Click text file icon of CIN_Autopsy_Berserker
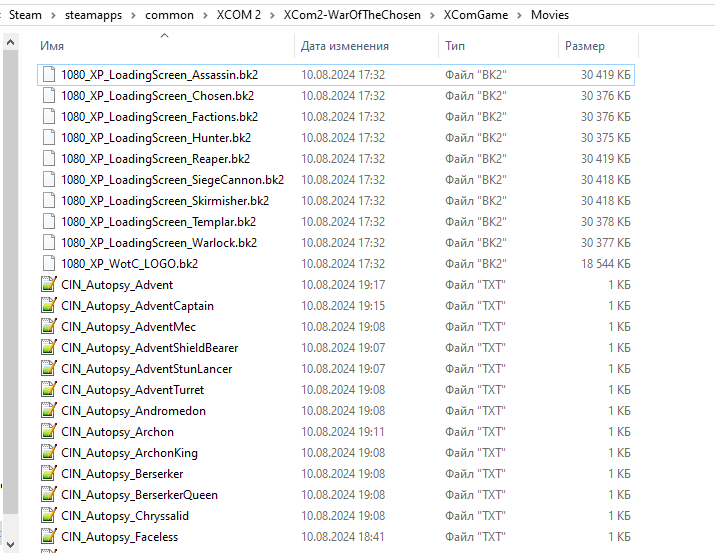The width and height of the screenshot is (715, 559). [x=49, y=473]
